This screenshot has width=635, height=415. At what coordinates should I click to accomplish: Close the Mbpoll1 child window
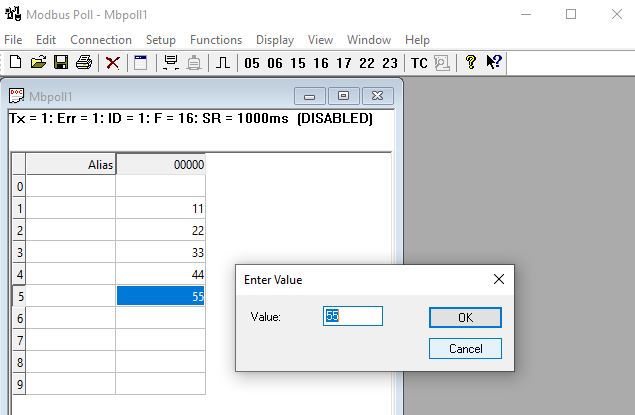pos(377,96)
